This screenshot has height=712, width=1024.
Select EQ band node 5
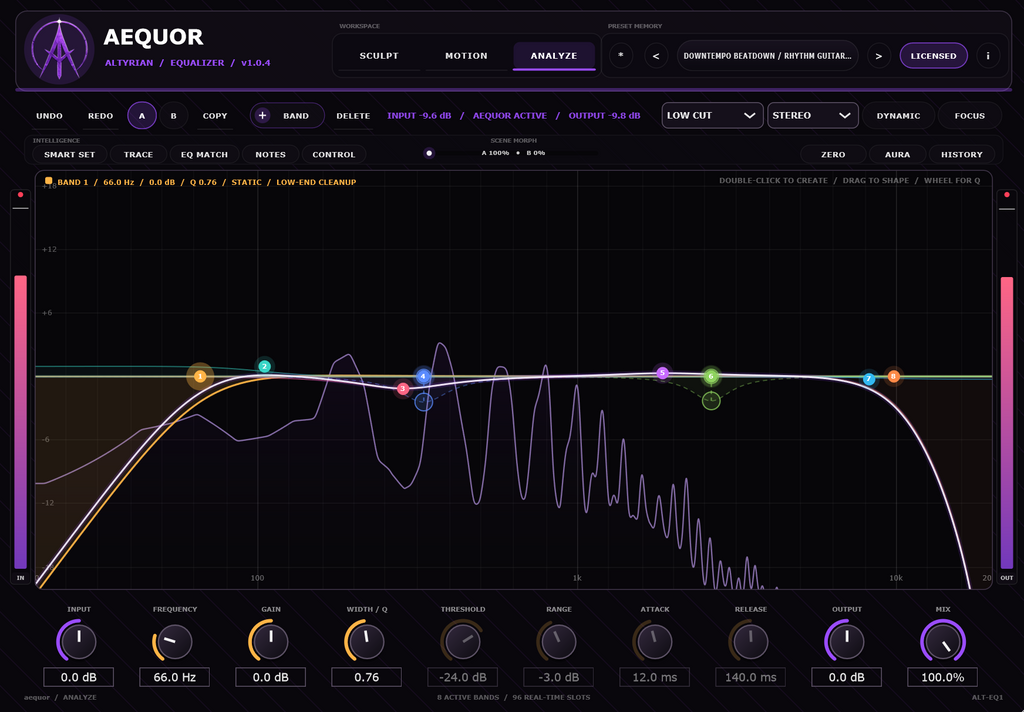coord(662,373)
